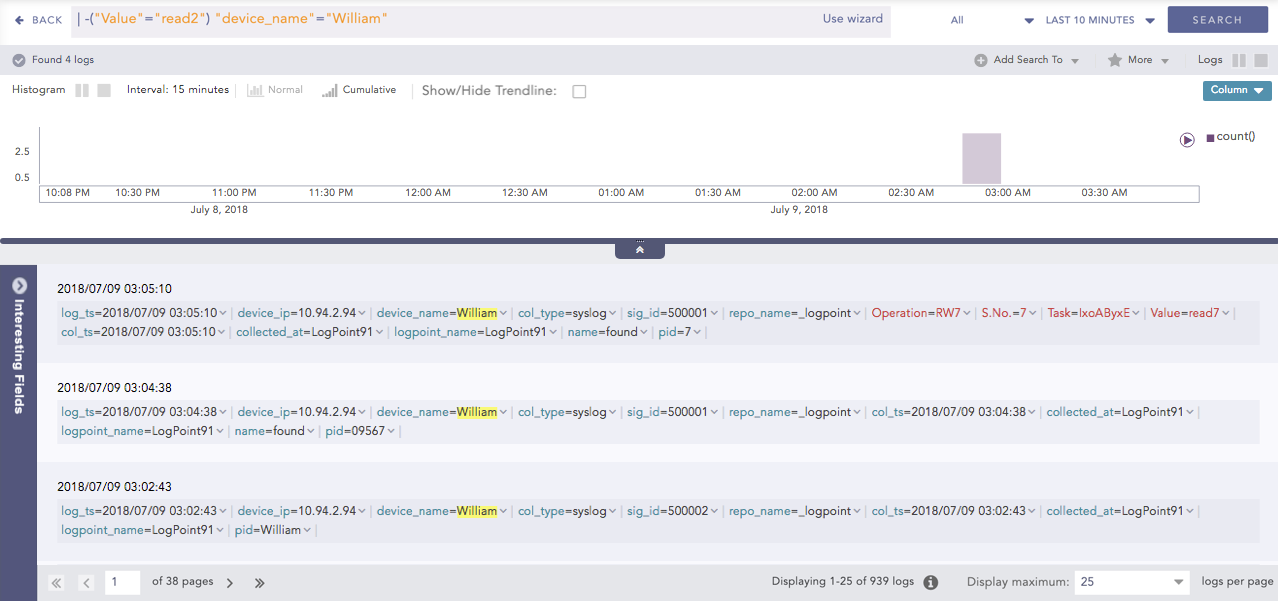Click the circled play icon beside count()
This screenshot has height=601, width=1278.
1187,140
